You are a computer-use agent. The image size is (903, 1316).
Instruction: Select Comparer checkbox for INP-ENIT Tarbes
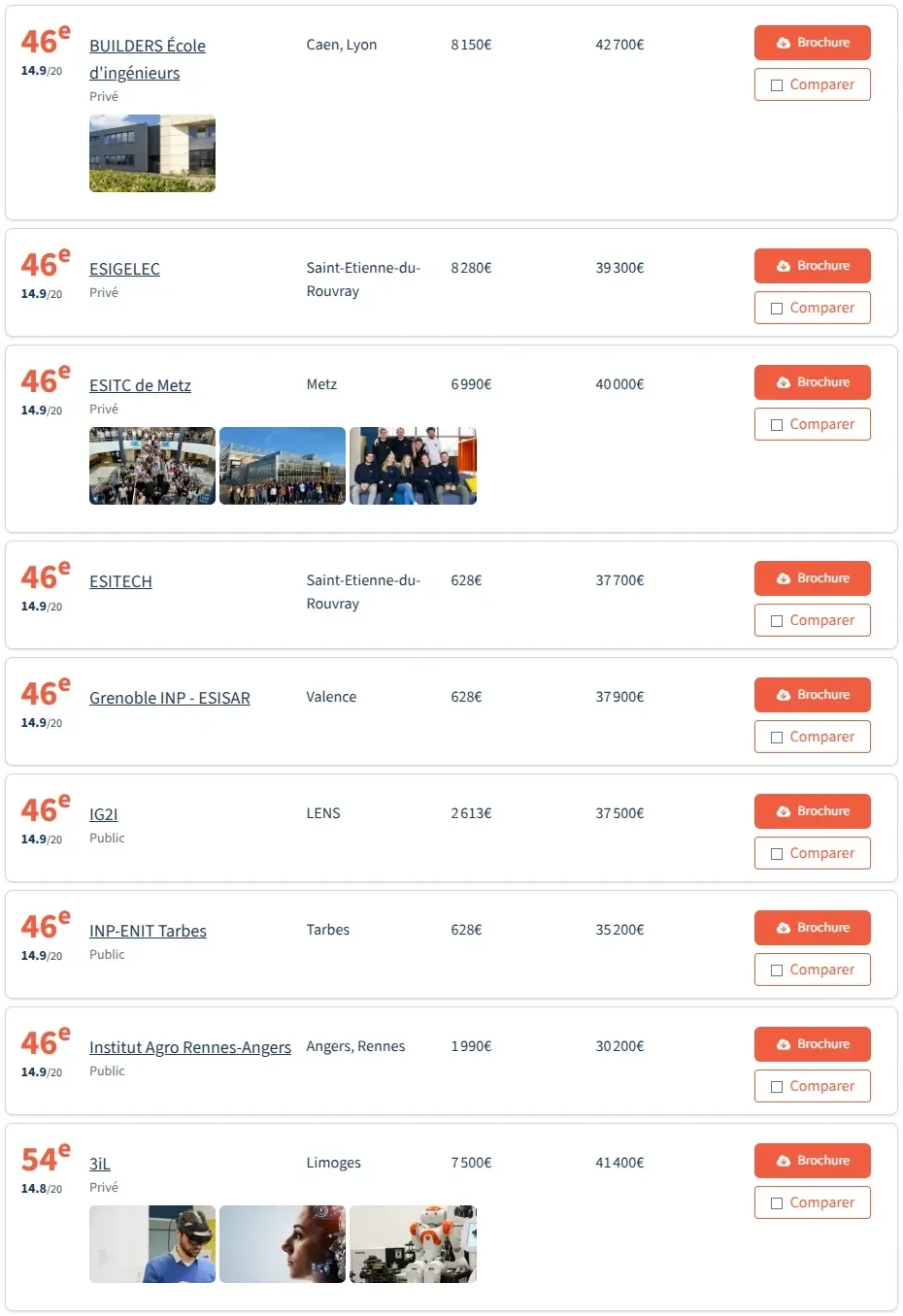coord(777,971)
